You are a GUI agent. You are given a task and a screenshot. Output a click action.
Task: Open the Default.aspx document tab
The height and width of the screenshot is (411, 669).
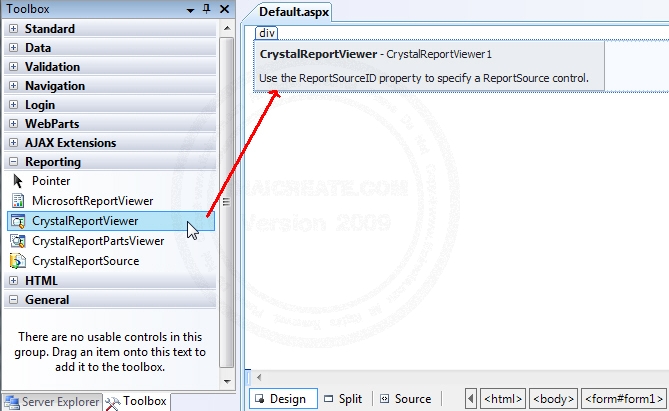294,12
